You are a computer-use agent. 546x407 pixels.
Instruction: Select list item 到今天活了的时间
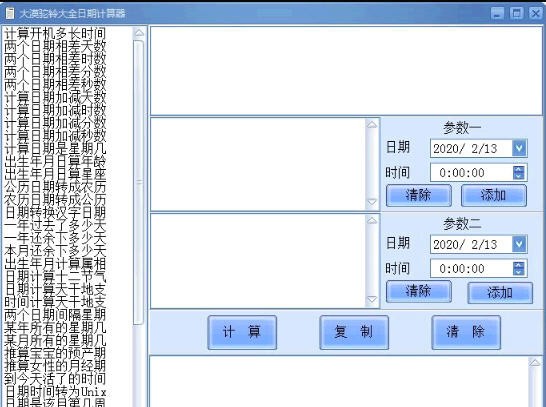55,379
